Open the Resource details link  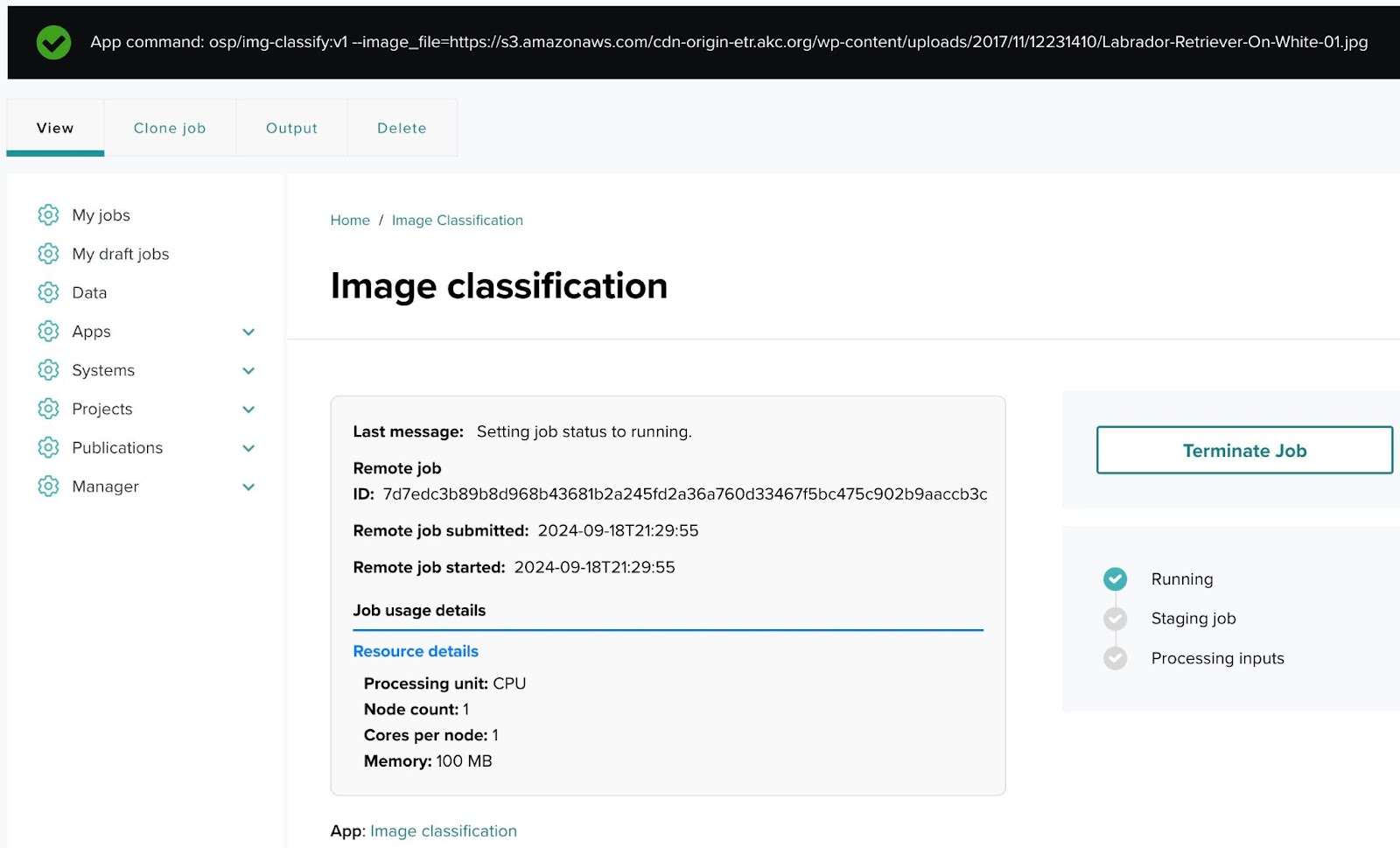416,651
